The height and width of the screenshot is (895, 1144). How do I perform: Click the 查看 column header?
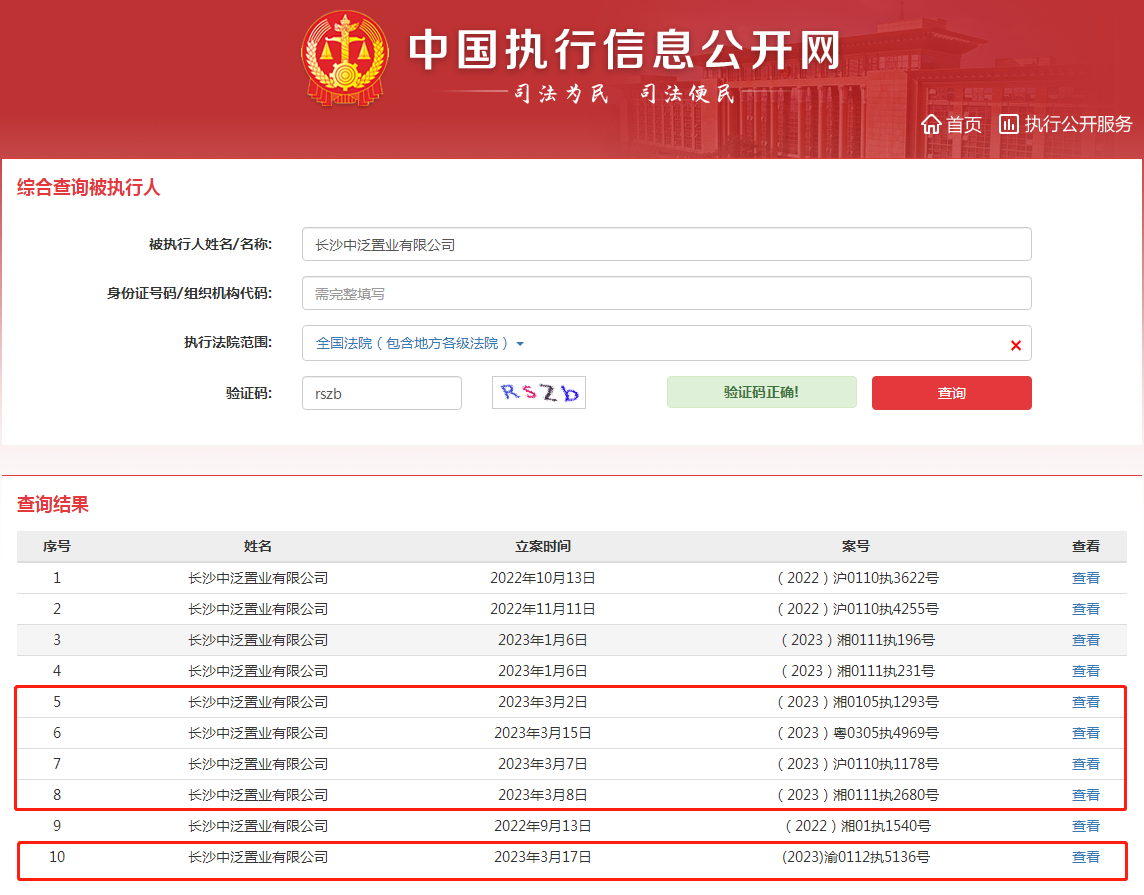coord(1085,546)
